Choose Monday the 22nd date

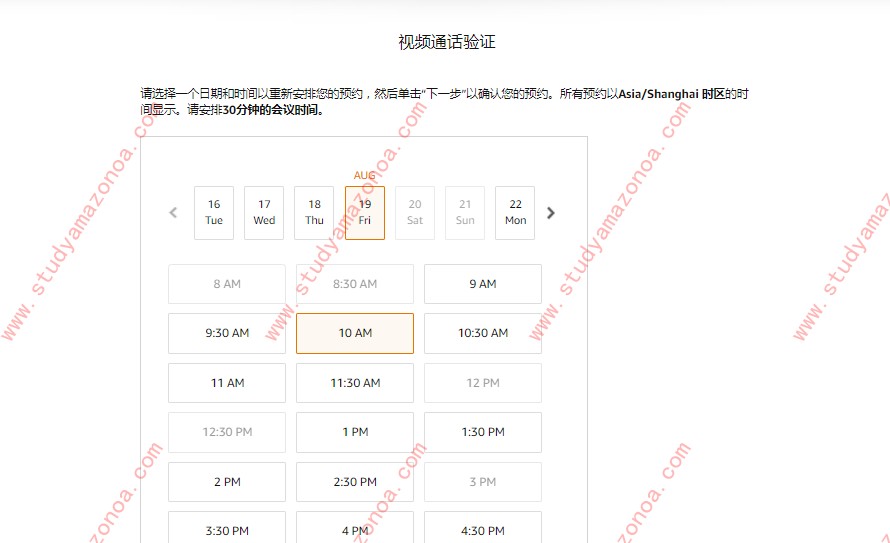click(515, 213)
